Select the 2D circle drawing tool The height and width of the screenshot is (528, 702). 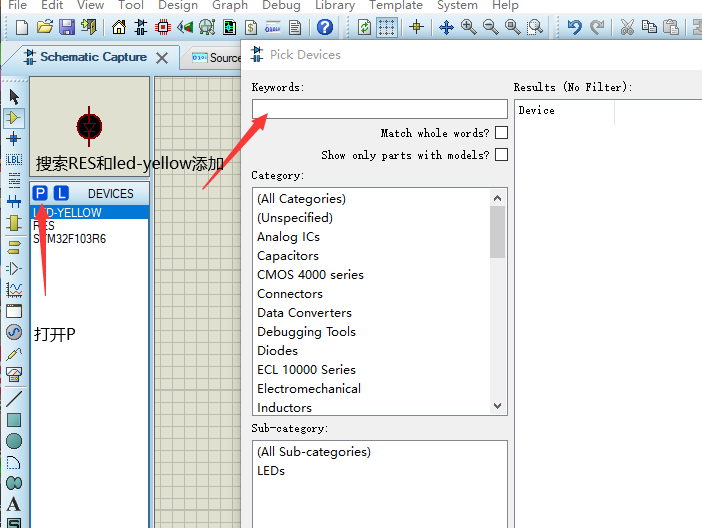click(x=14, y=441)
